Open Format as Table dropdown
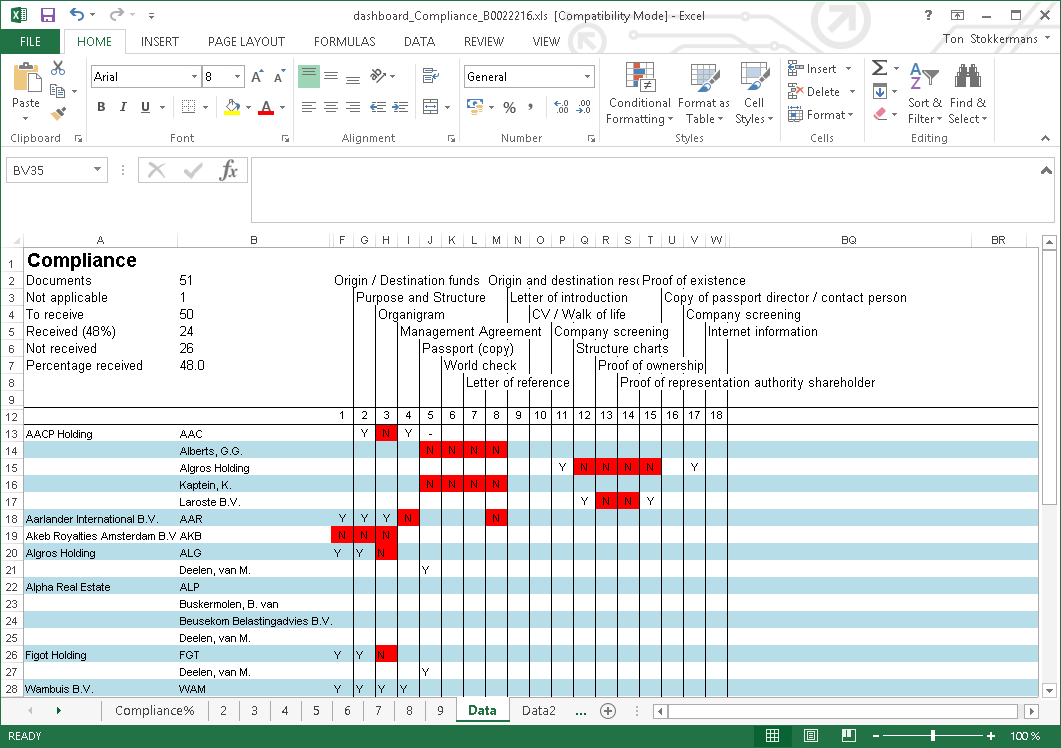Viewport: 1061px width, 748px height. pos(704,93)
